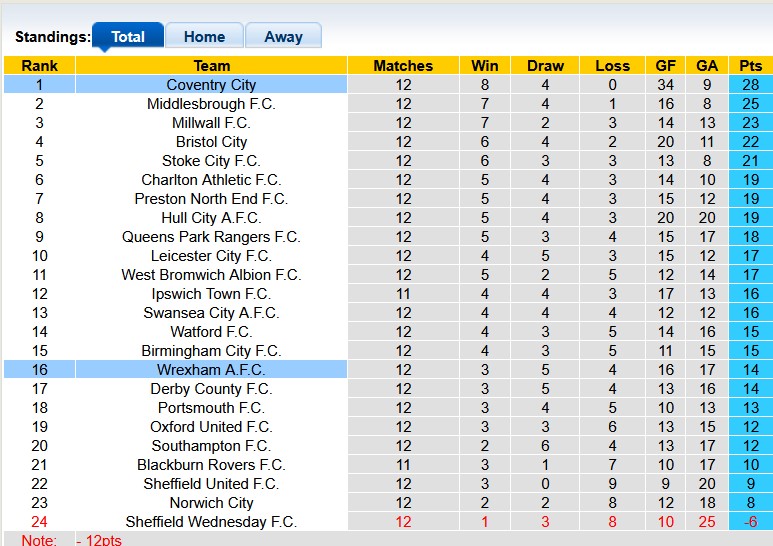This screenshot has width=773, height=546.
Task: Click the Win column header
Action: (x=485, y=66)
